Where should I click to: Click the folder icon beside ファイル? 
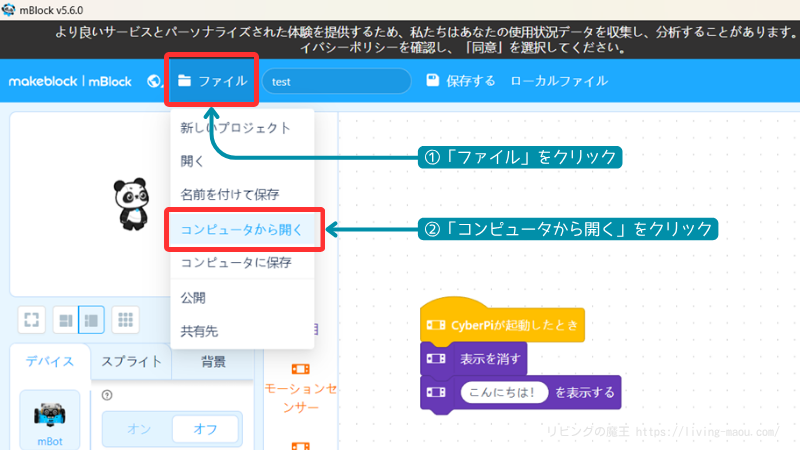pyautogui.click(x=184, y=81)
